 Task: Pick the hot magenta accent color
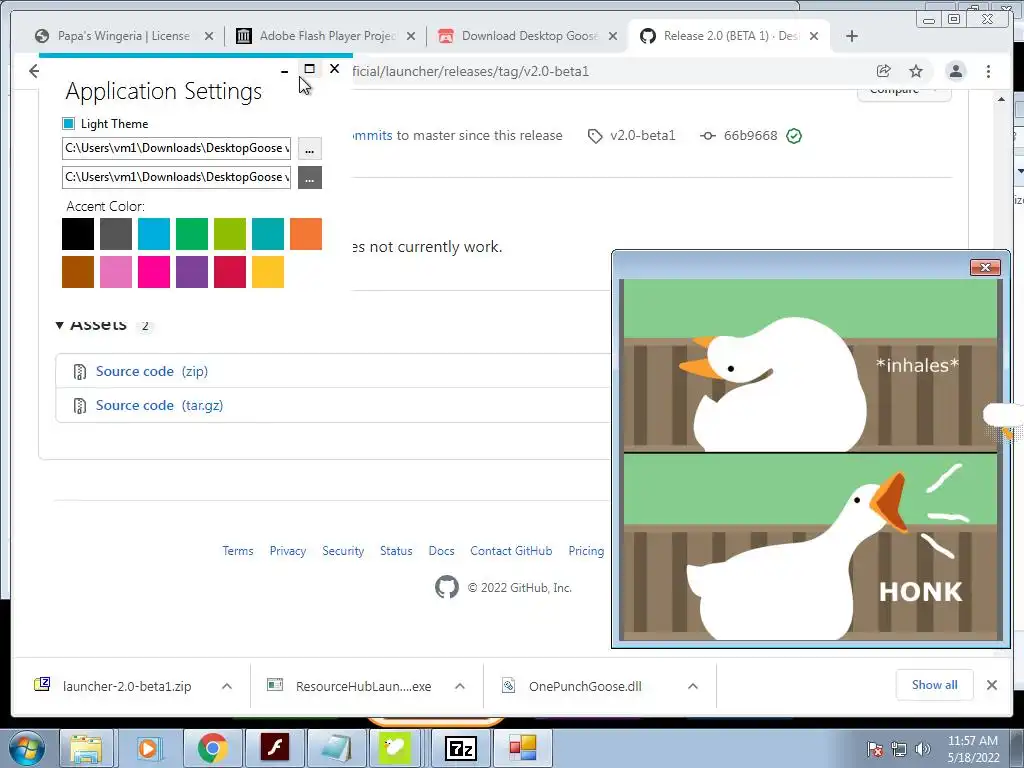click(x=153, y=272)
